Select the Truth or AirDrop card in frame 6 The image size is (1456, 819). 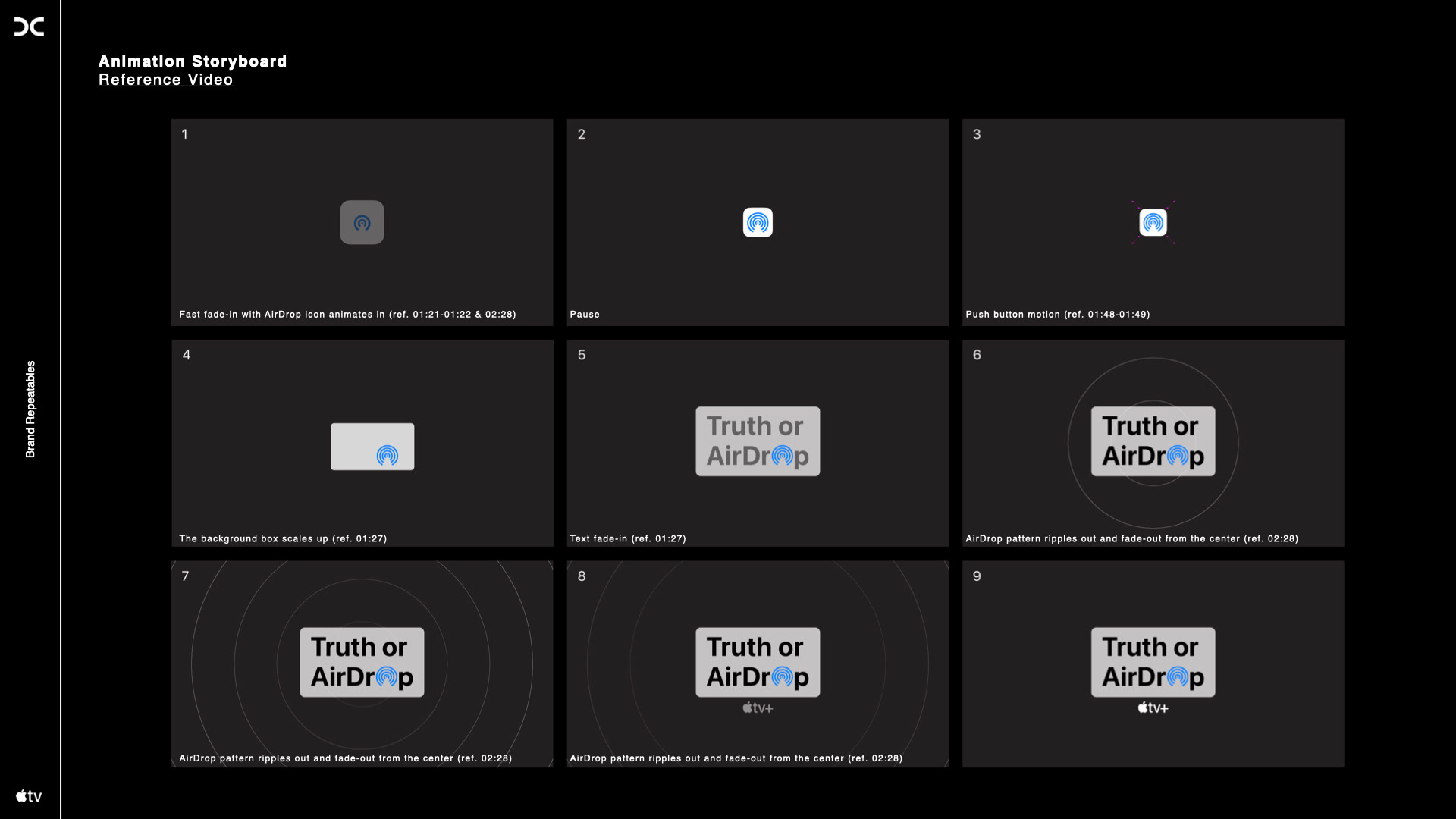1153,441
